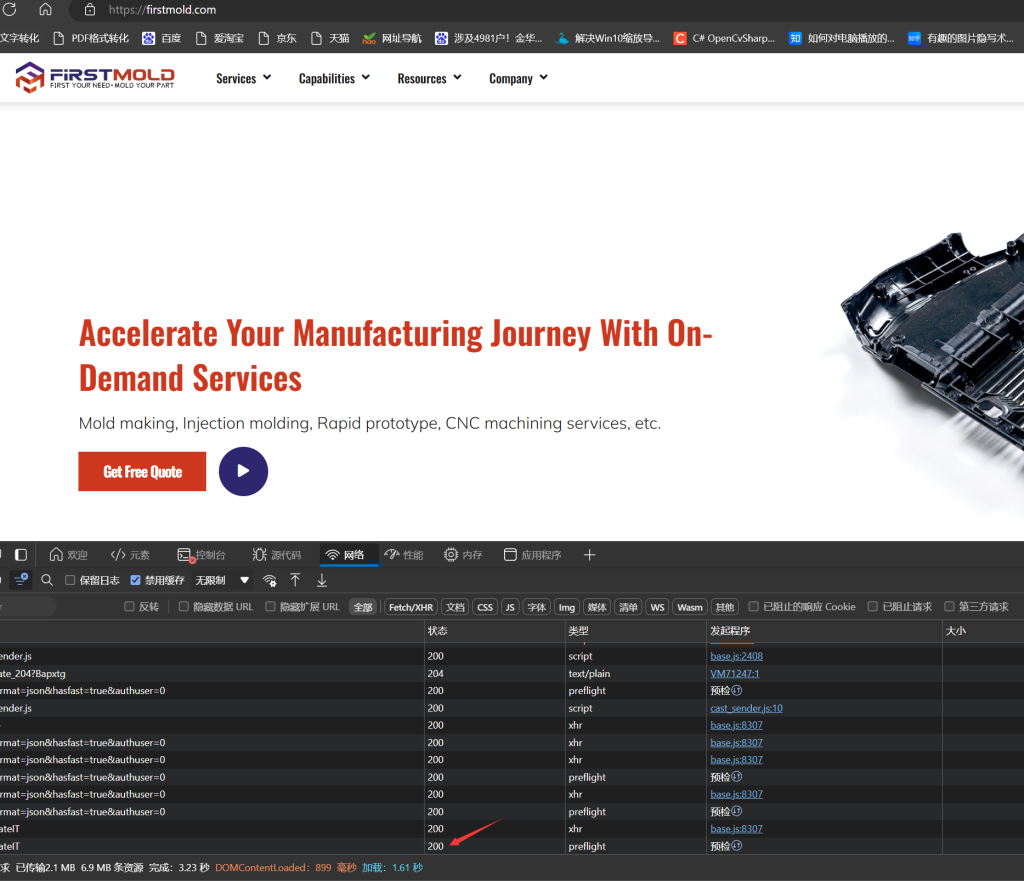Enable the 保留日志 checkbox

(x=70, y=580)
